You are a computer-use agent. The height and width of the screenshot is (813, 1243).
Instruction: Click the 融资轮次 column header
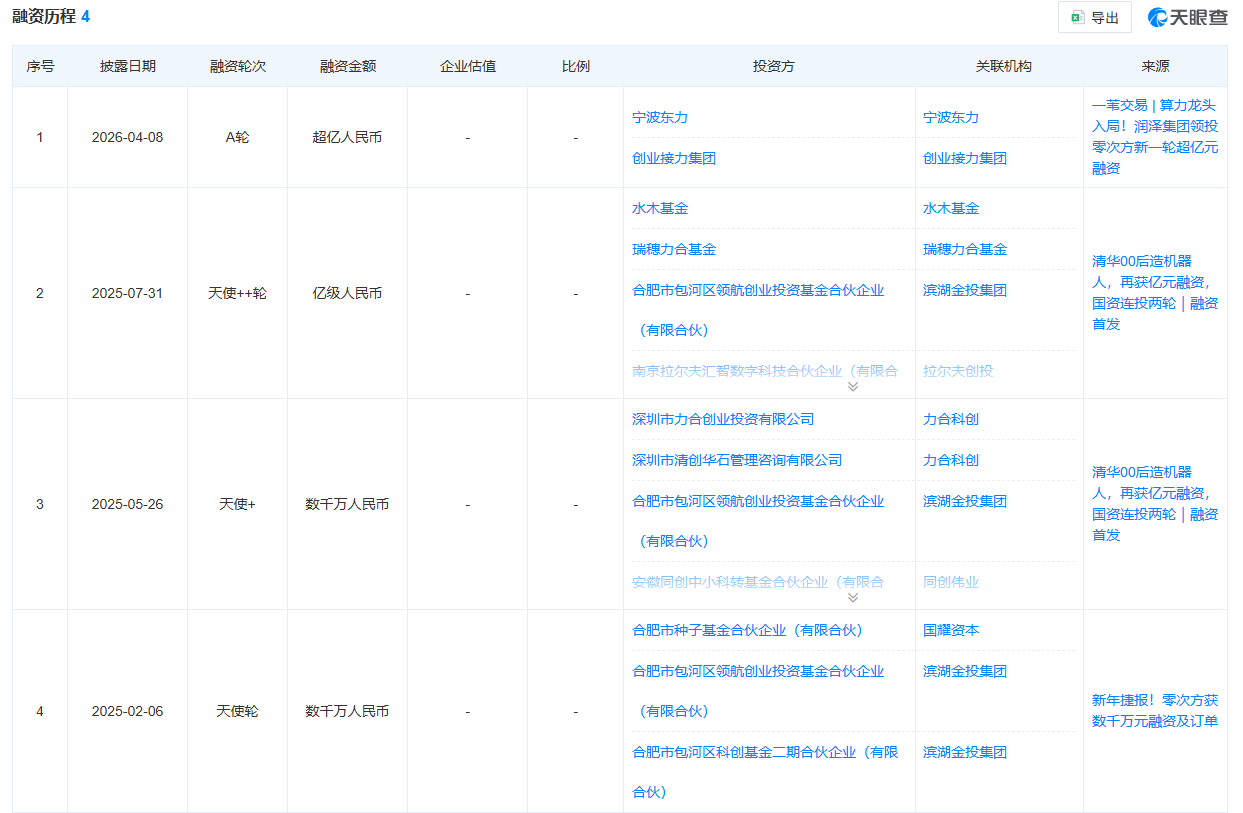238,66
